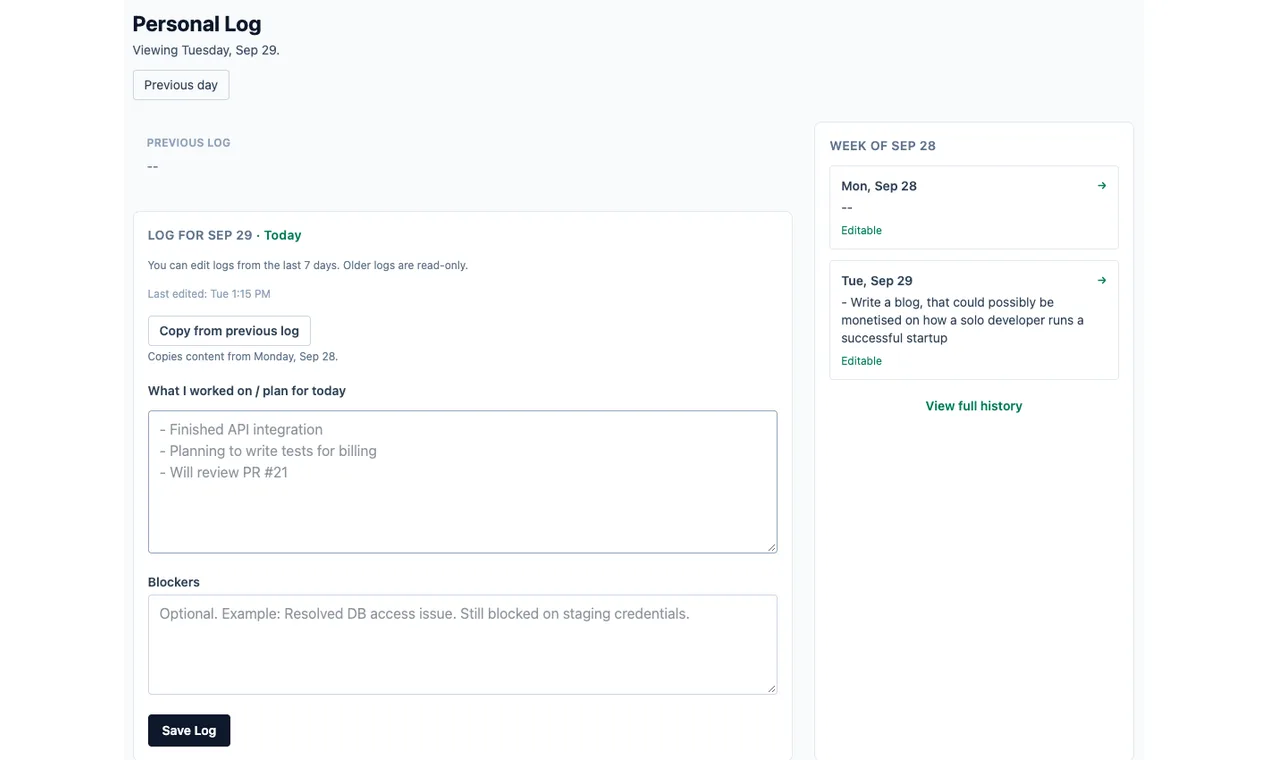Image resolution: width=1270 pixels, height=760 pixels.
Task: Click the PREVIOUS LOG label
Action: pos(188,143)
